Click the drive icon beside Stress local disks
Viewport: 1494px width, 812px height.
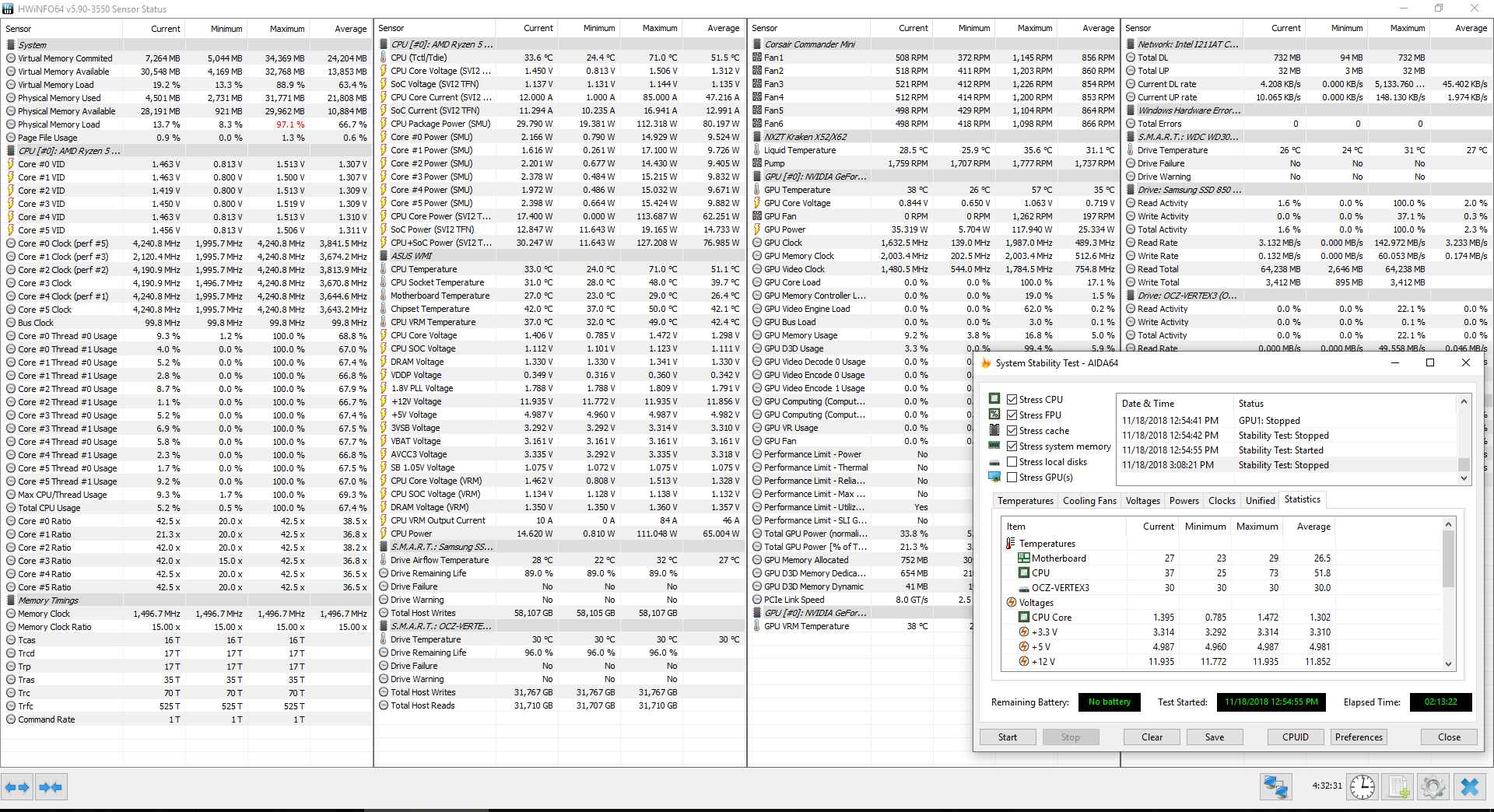tap(994, 461)
